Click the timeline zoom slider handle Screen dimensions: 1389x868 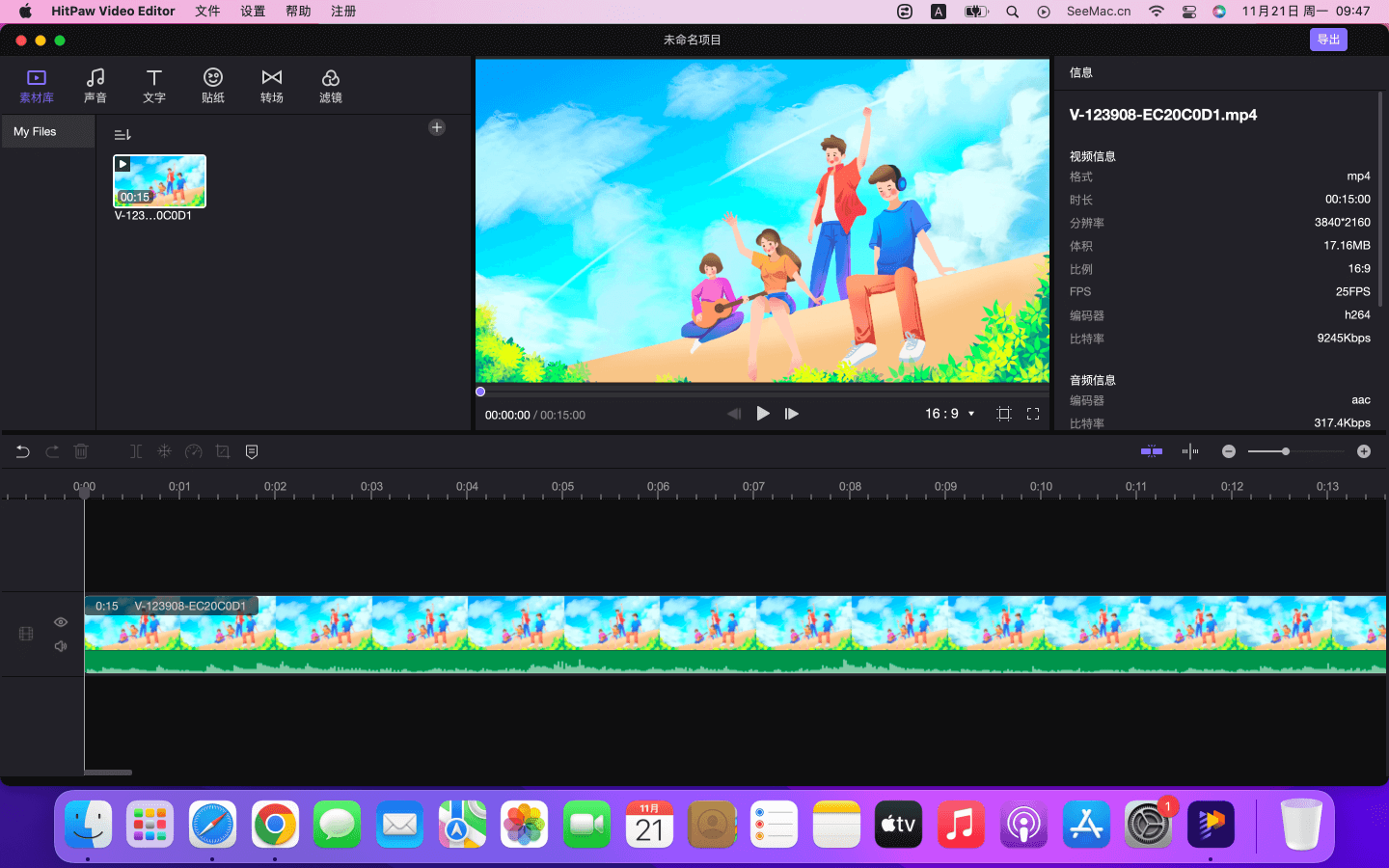(1285, 451)
